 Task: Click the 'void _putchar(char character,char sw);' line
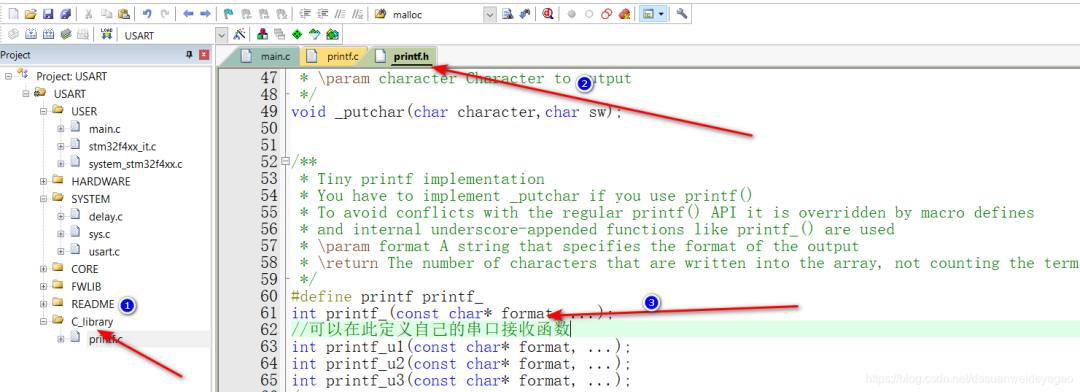point(457,112)
